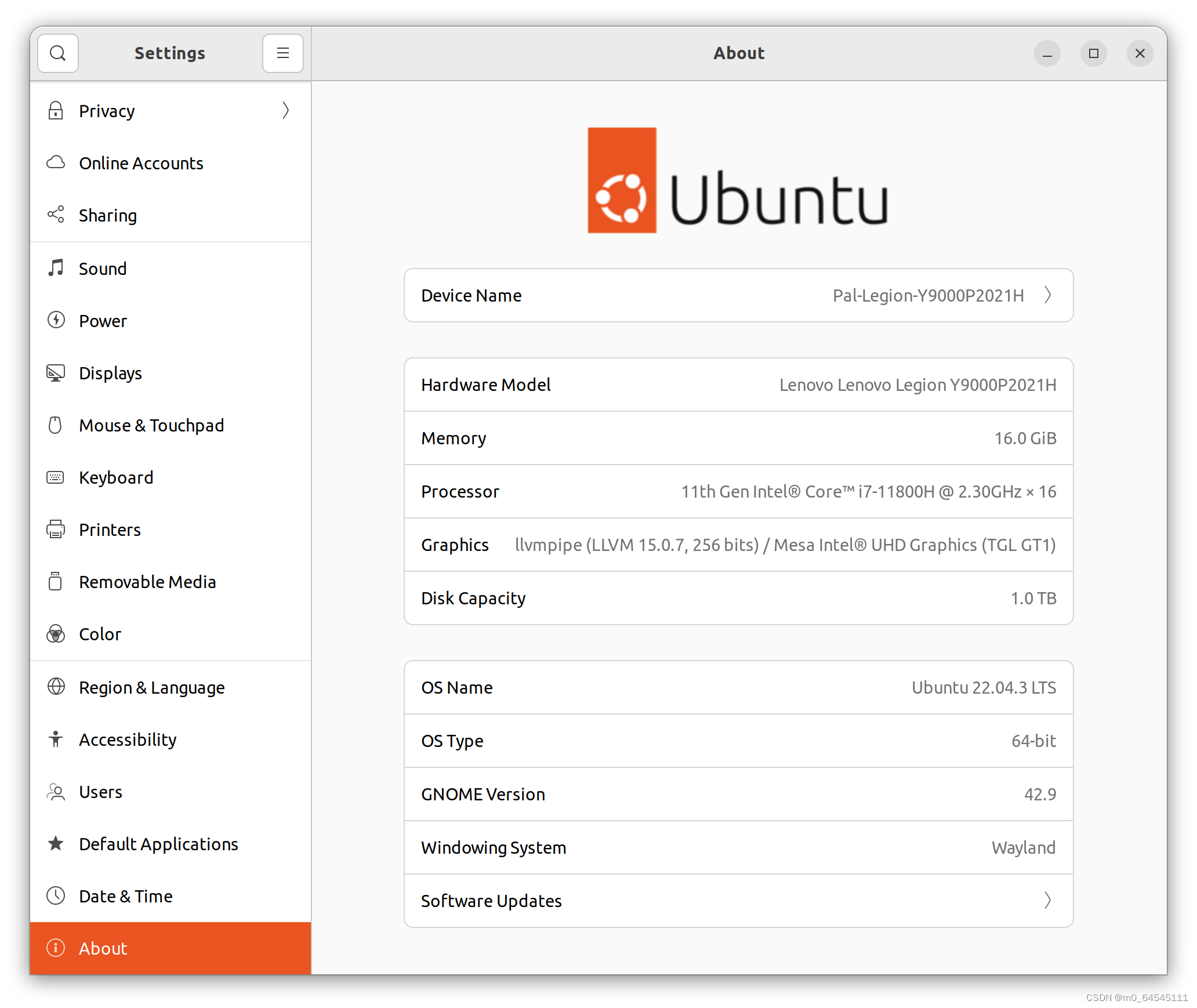Toggle Default Applications setting

coord(158,843)
